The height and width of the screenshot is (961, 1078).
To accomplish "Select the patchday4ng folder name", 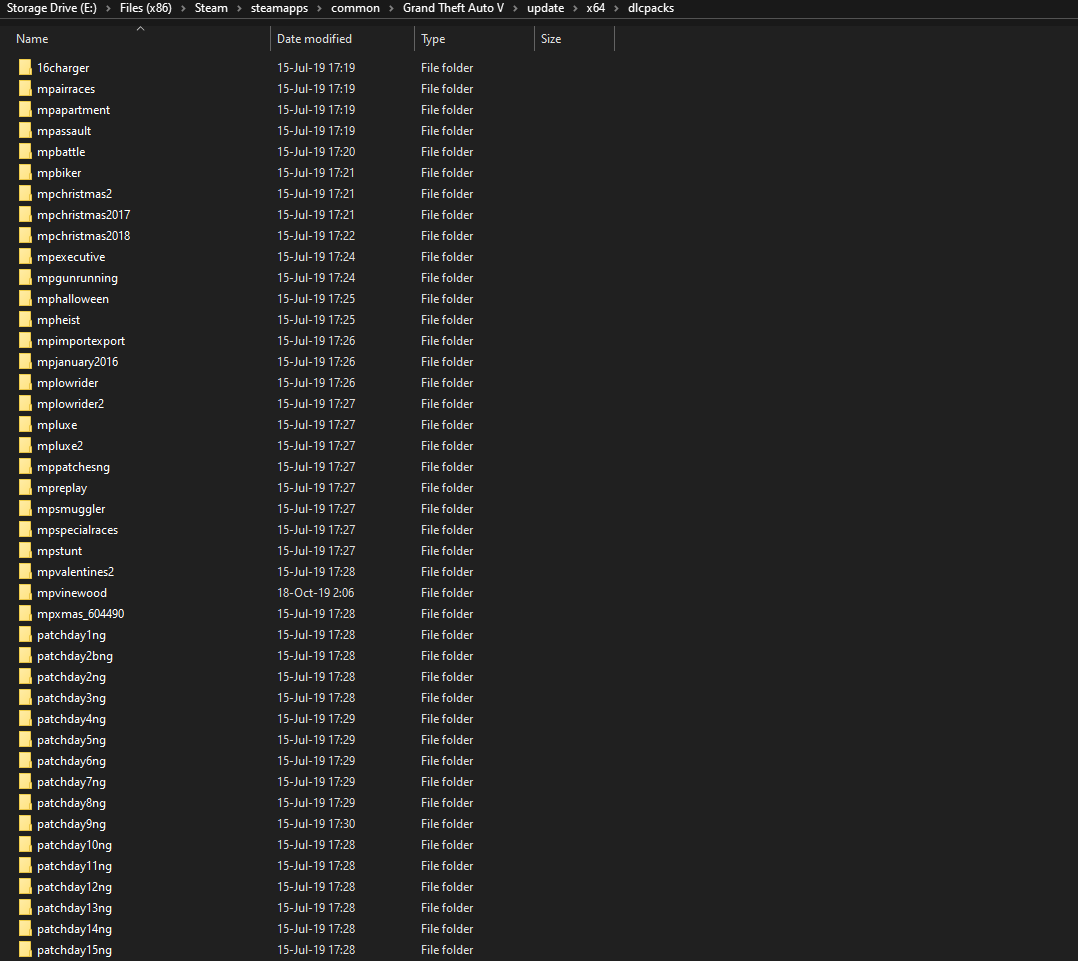I will coord(72,719).
